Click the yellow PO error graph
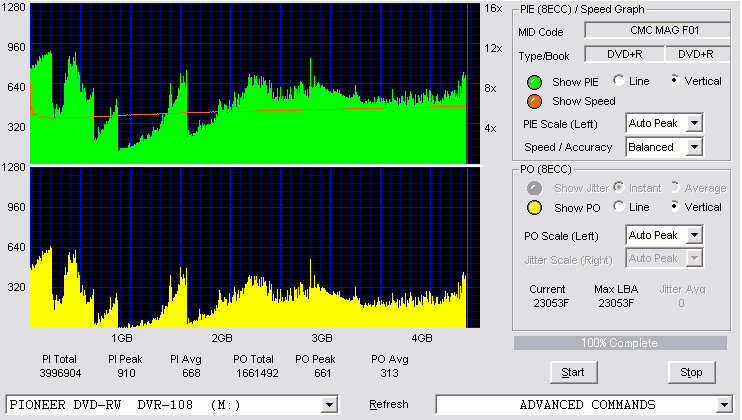Screen dimensions: 742x420 click(x=255, y=247)
